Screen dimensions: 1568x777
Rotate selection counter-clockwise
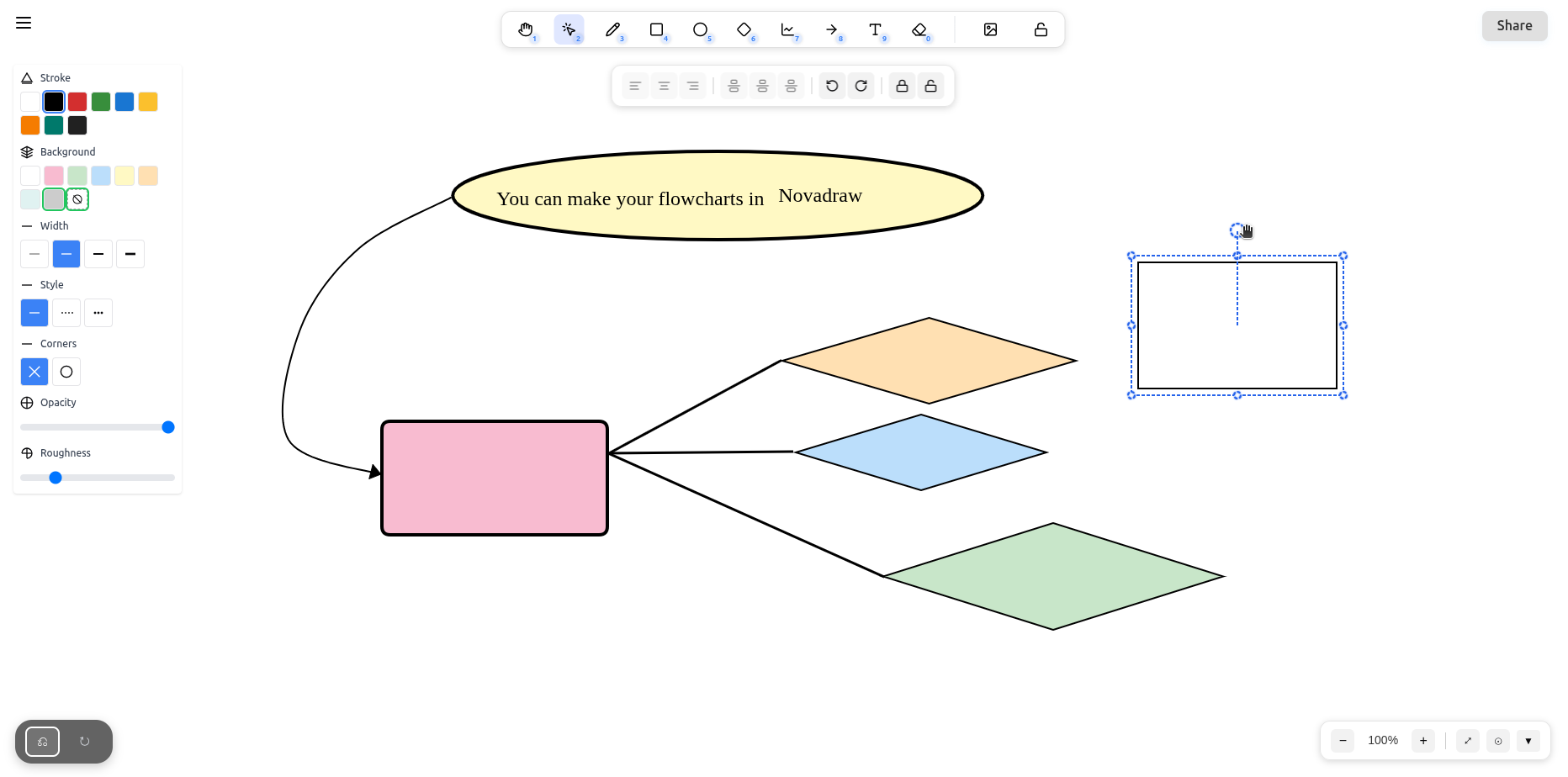point(832,86)
